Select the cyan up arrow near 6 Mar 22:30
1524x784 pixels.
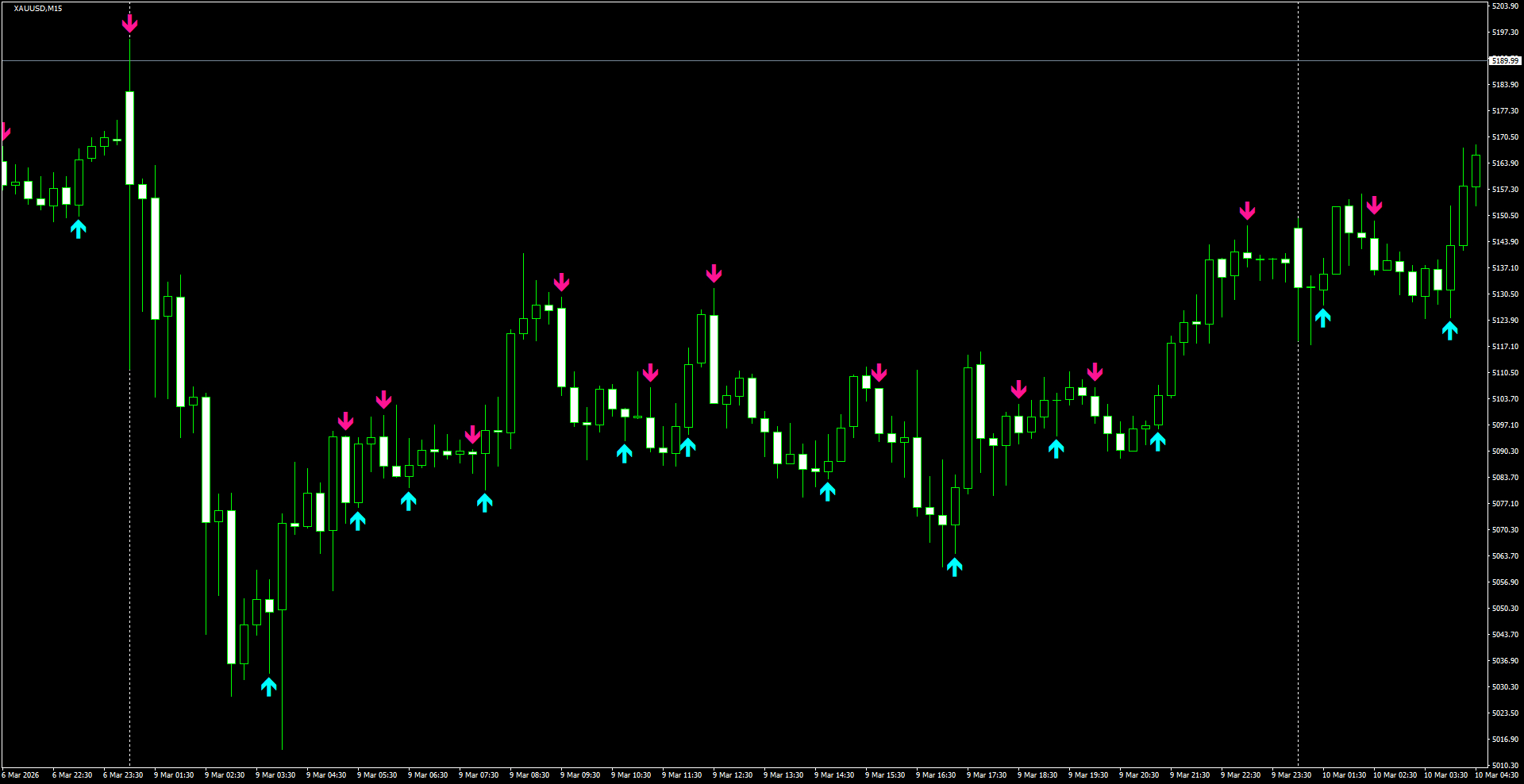tap(78, 229)
